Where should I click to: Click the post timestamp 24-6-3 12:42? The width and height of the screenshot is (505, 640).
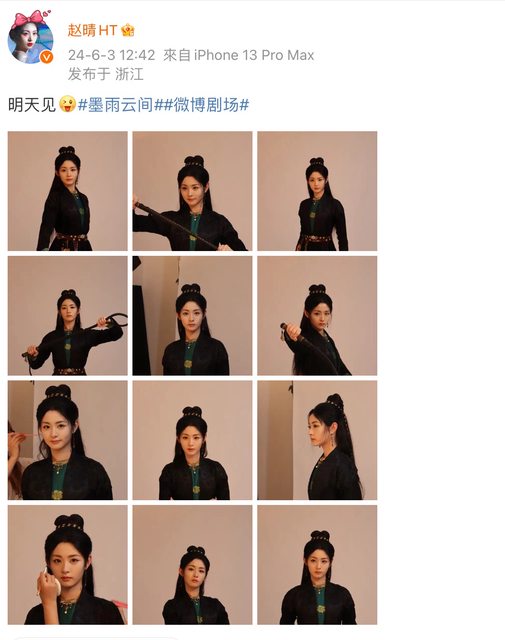pos(111,55)
